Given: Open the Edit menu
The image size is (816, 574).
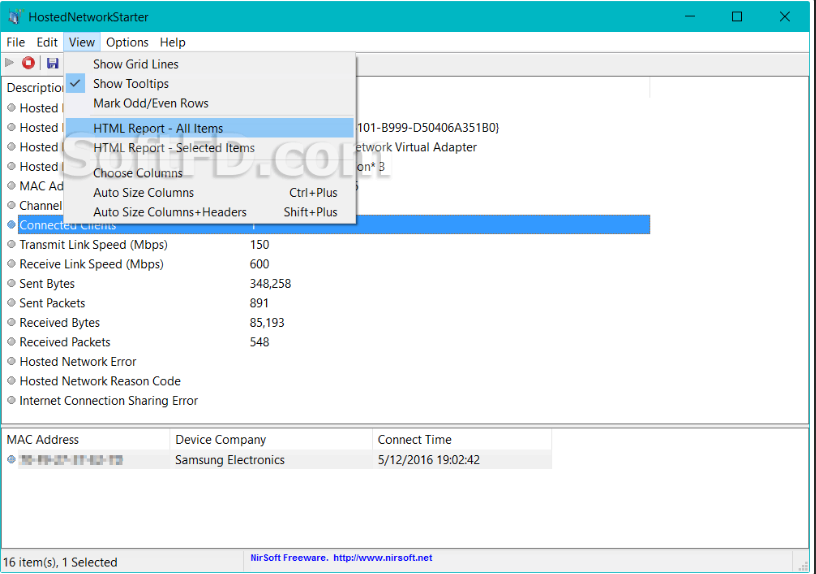Looking at the screenshot, I should (47, 42).
